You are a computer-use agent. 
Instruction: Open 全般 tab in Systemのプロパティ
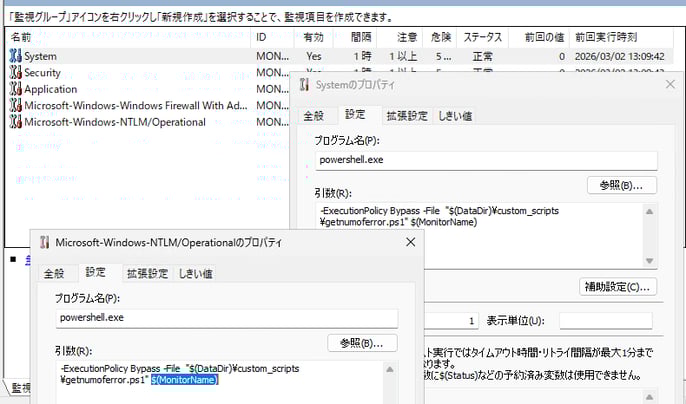(x=314, y=116)
